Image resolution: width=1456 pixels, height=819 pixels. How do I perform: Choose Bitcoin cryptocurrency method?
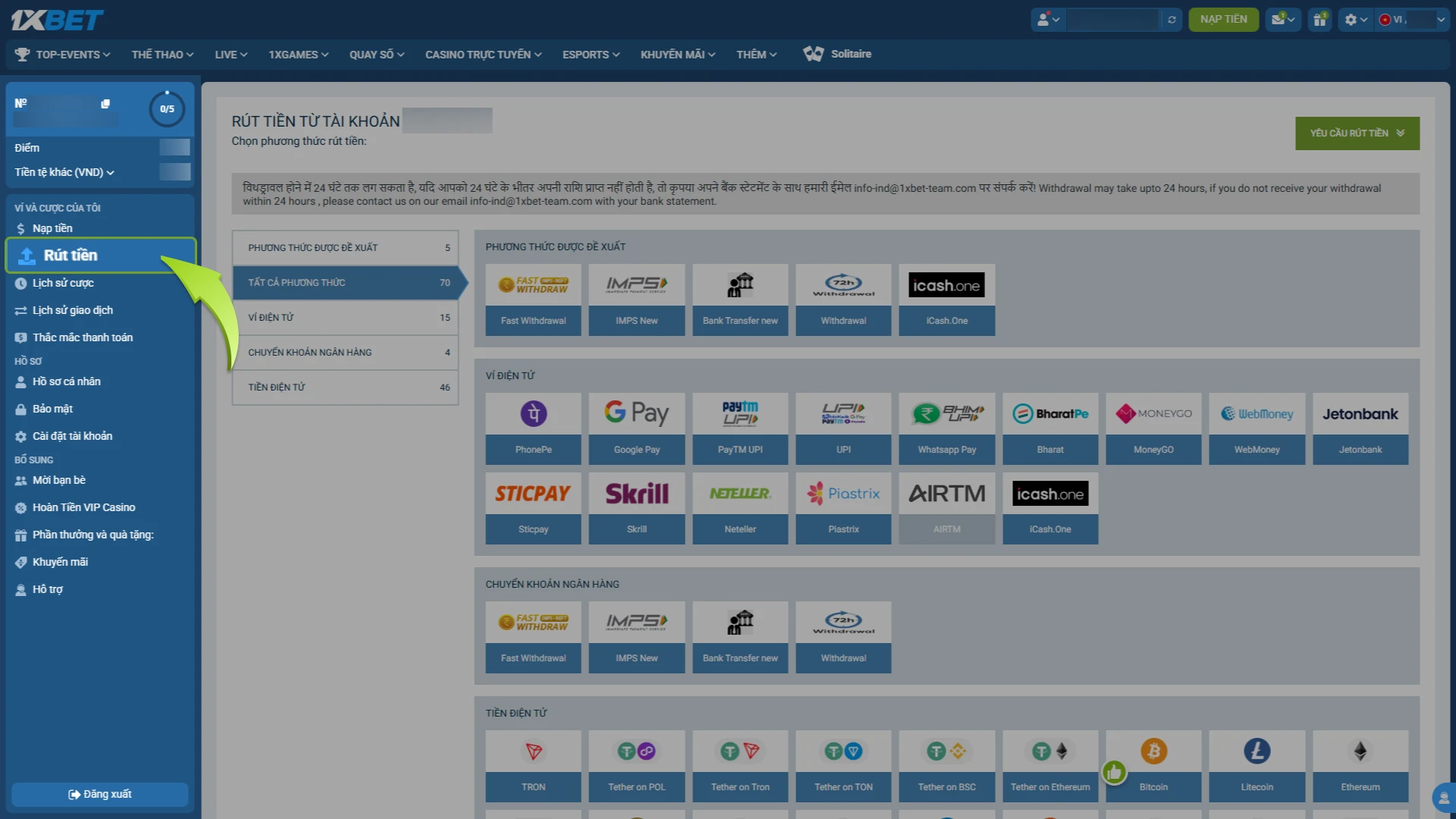click(1153, 766)
